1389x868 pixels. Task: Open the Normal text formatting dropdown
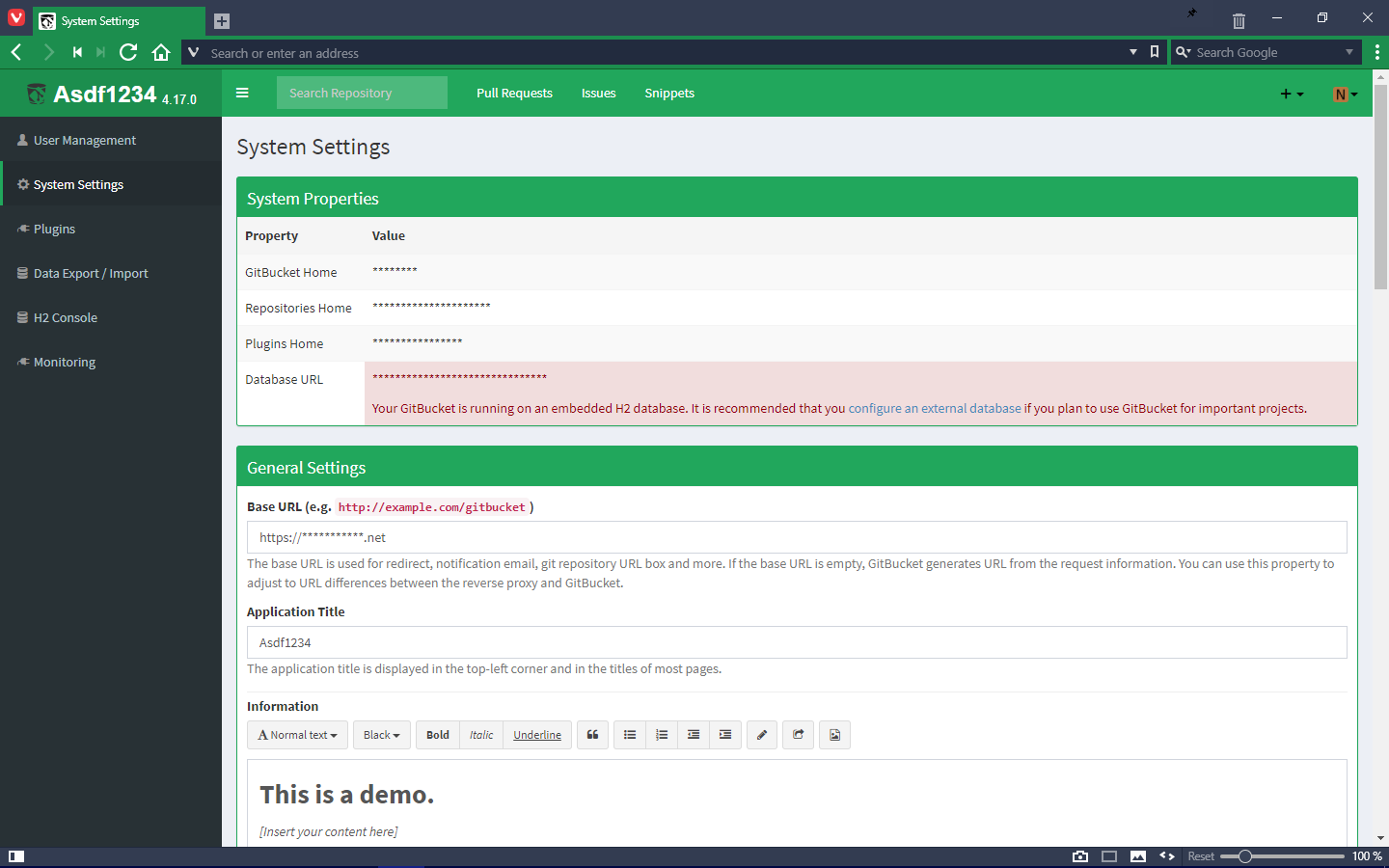click(x=297, y=734)
